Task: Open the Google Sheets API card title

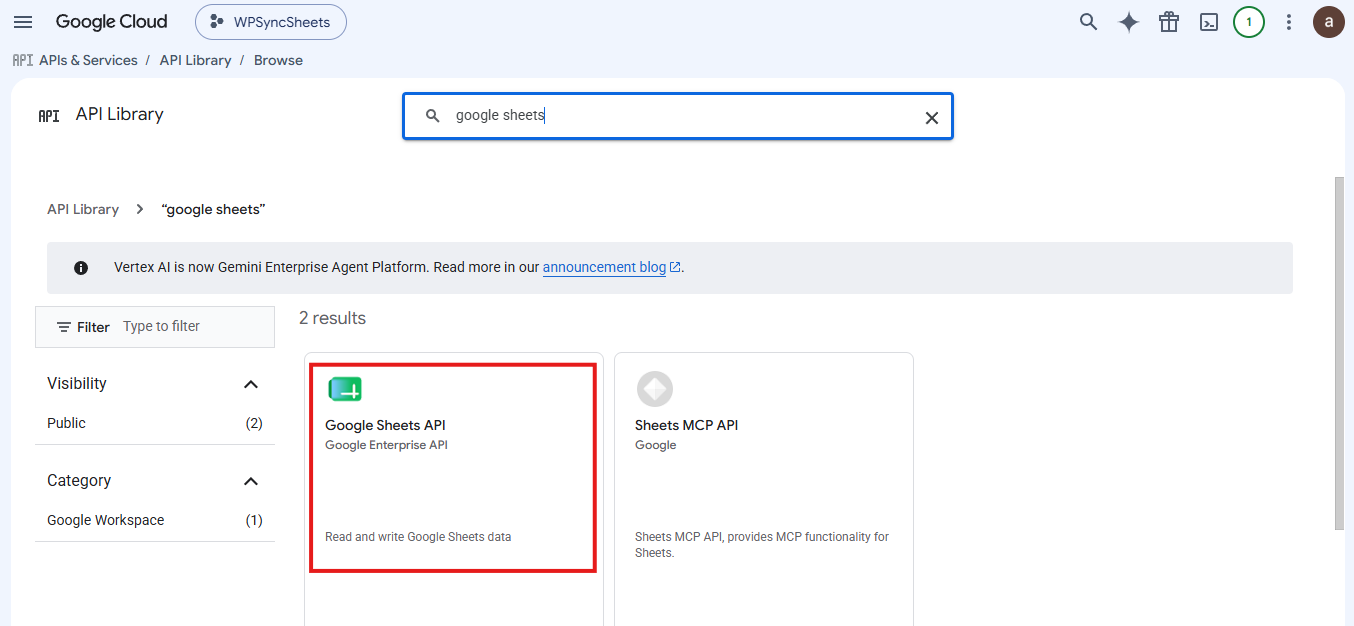Action: tap(385, 425)
